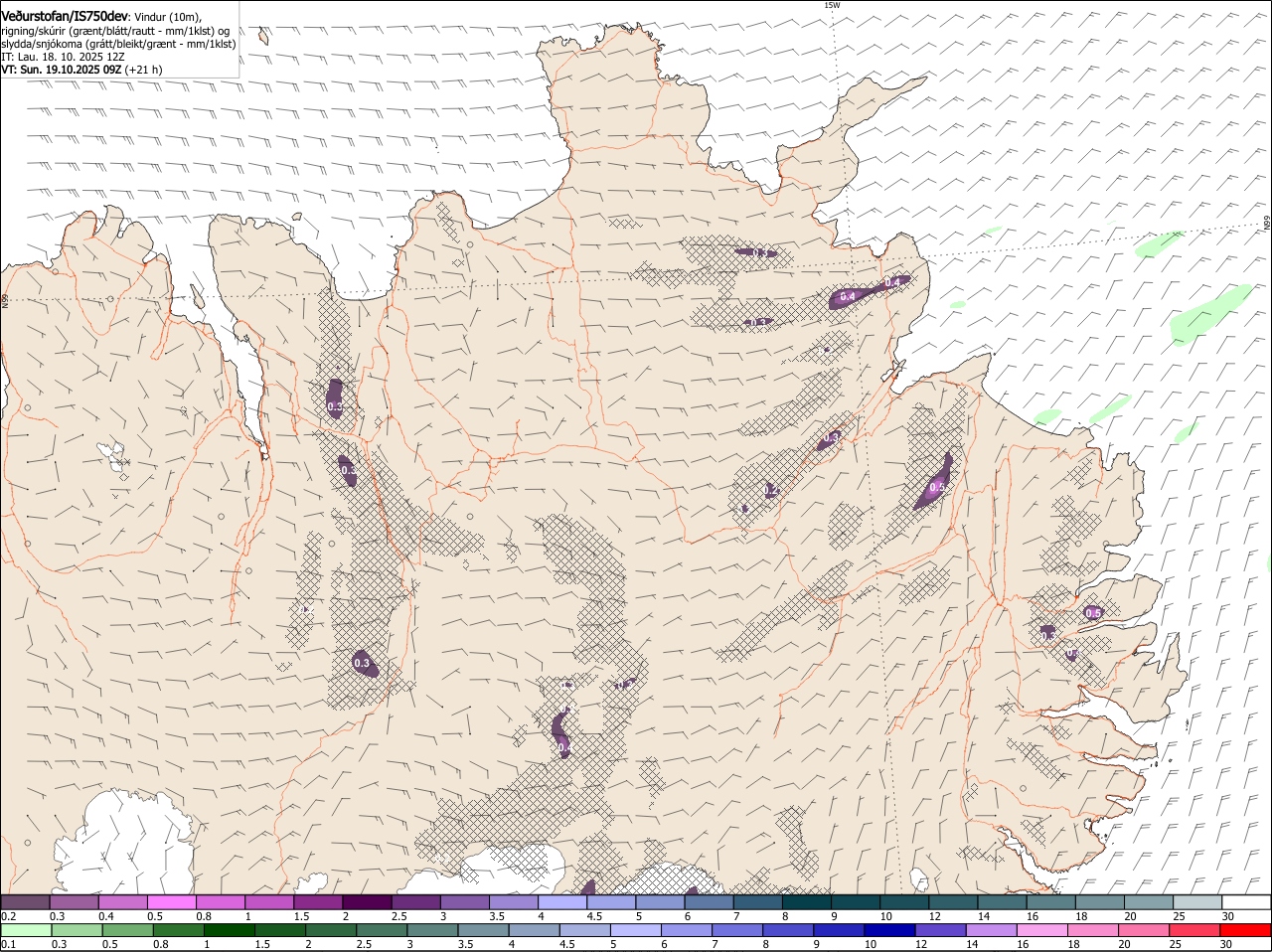Click the '3.5' label under the lower legend
1272x952 pixels.
click(466, 944)
